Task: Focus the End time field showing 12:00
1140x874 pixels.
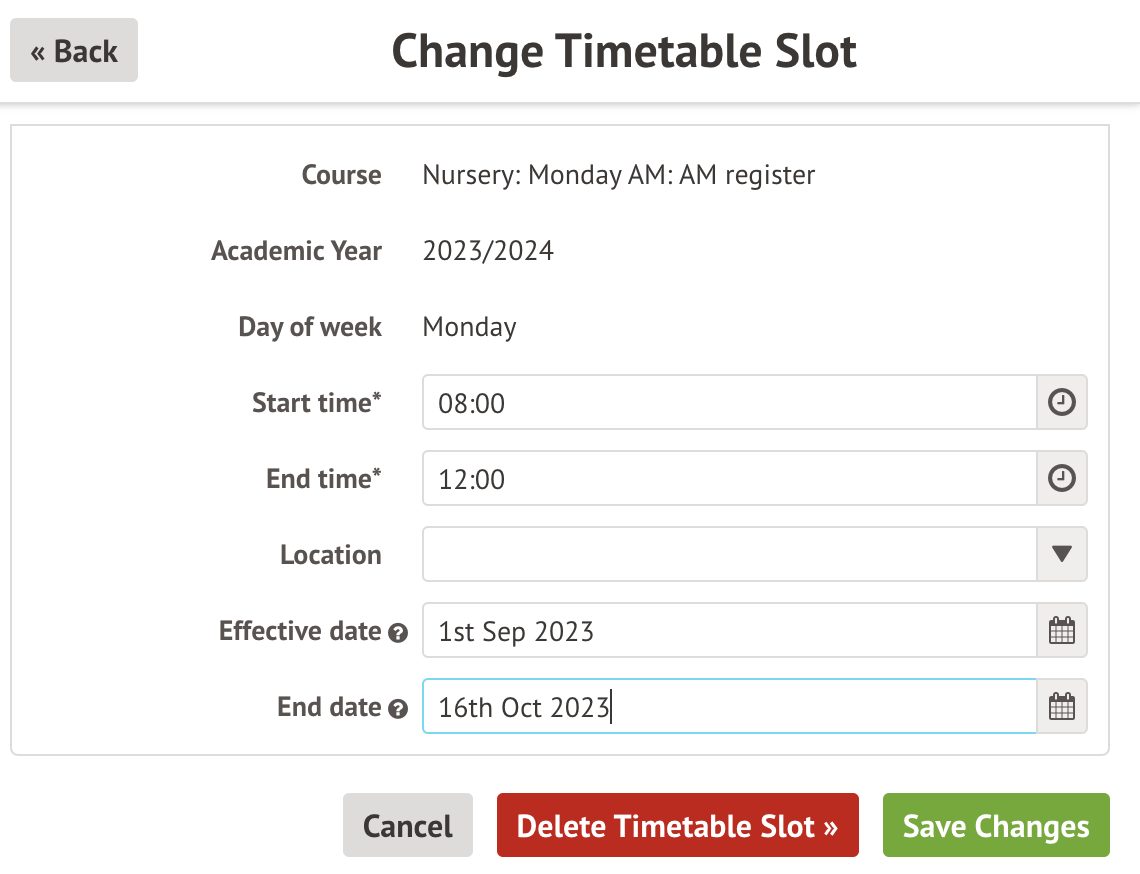Action: tap(728, 479)
